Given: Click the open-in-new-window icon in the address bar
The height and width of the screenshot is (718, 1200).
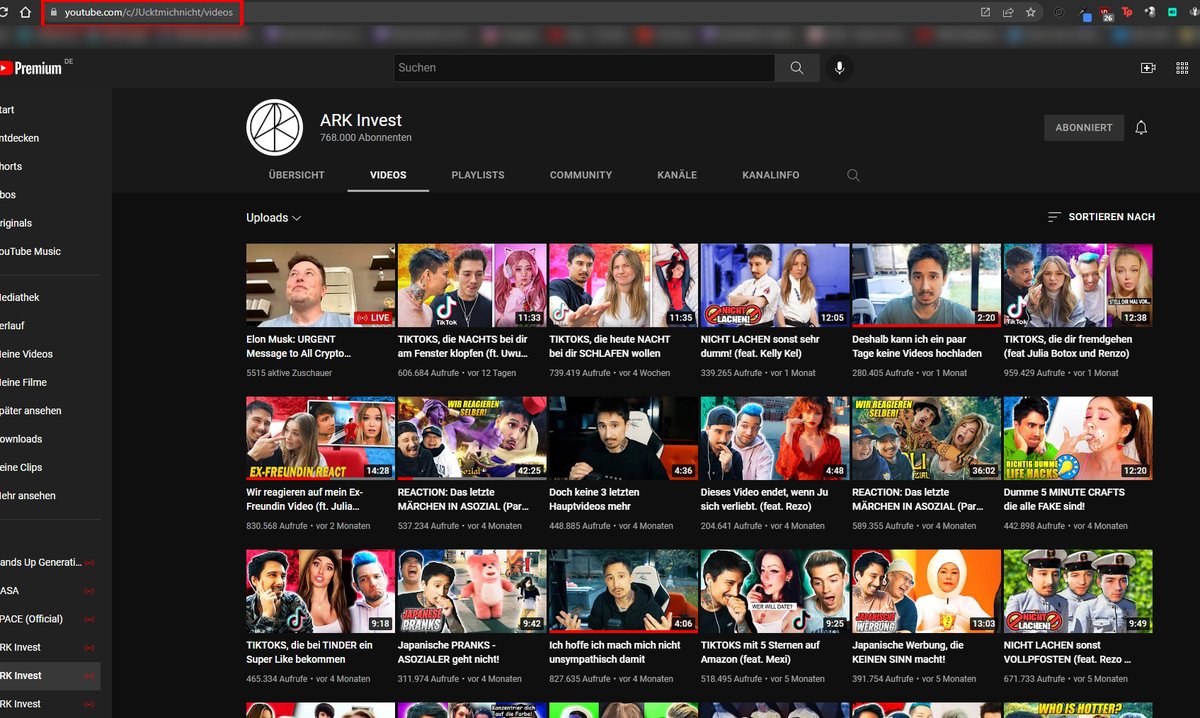Looking at the screenshot, I should pos(985,12).
